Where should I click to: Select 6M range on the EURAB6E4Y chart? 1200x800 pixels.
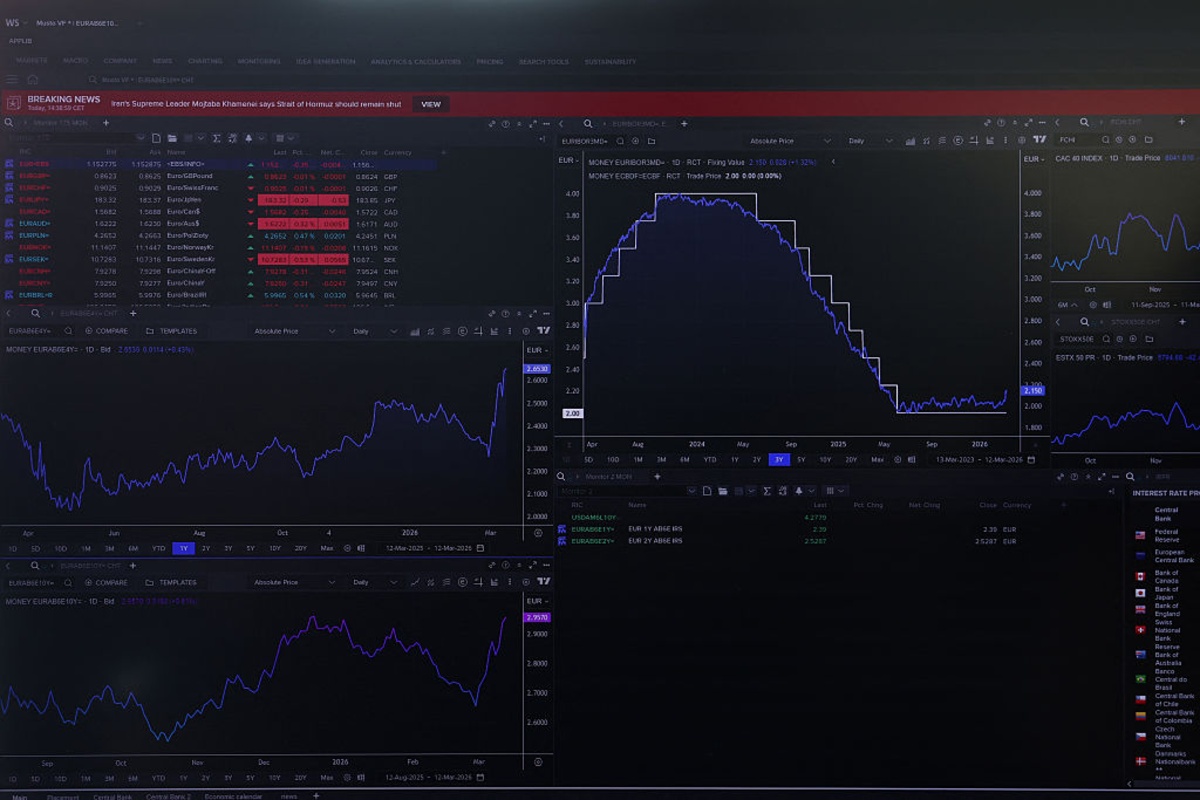[133, 548]
